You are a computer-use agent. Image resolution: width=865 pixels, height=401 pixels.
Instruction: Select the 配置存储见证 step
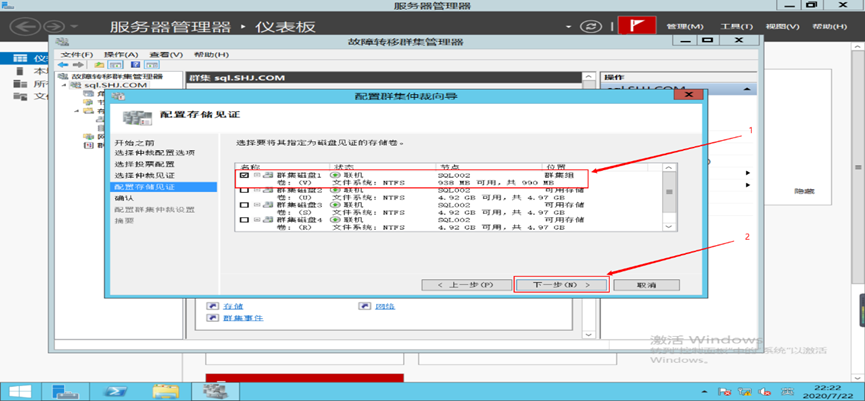click(163, 187)
